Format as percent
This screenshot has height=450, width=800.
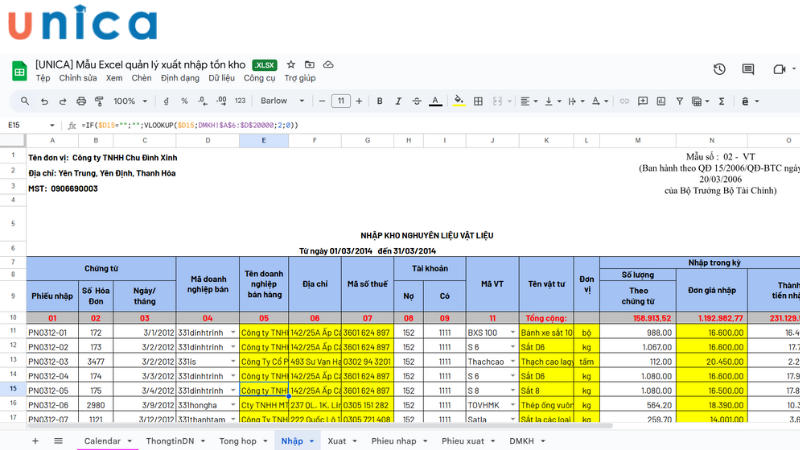pos(184,101)
